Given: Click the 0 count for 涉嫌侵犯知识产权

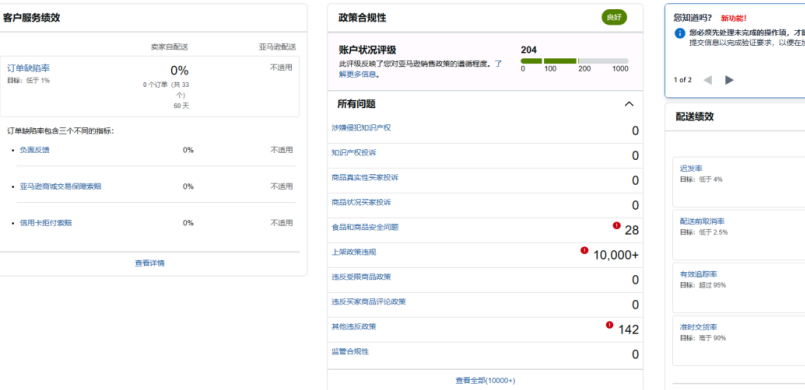Looking at the screenshot, I should click(635, 131).
